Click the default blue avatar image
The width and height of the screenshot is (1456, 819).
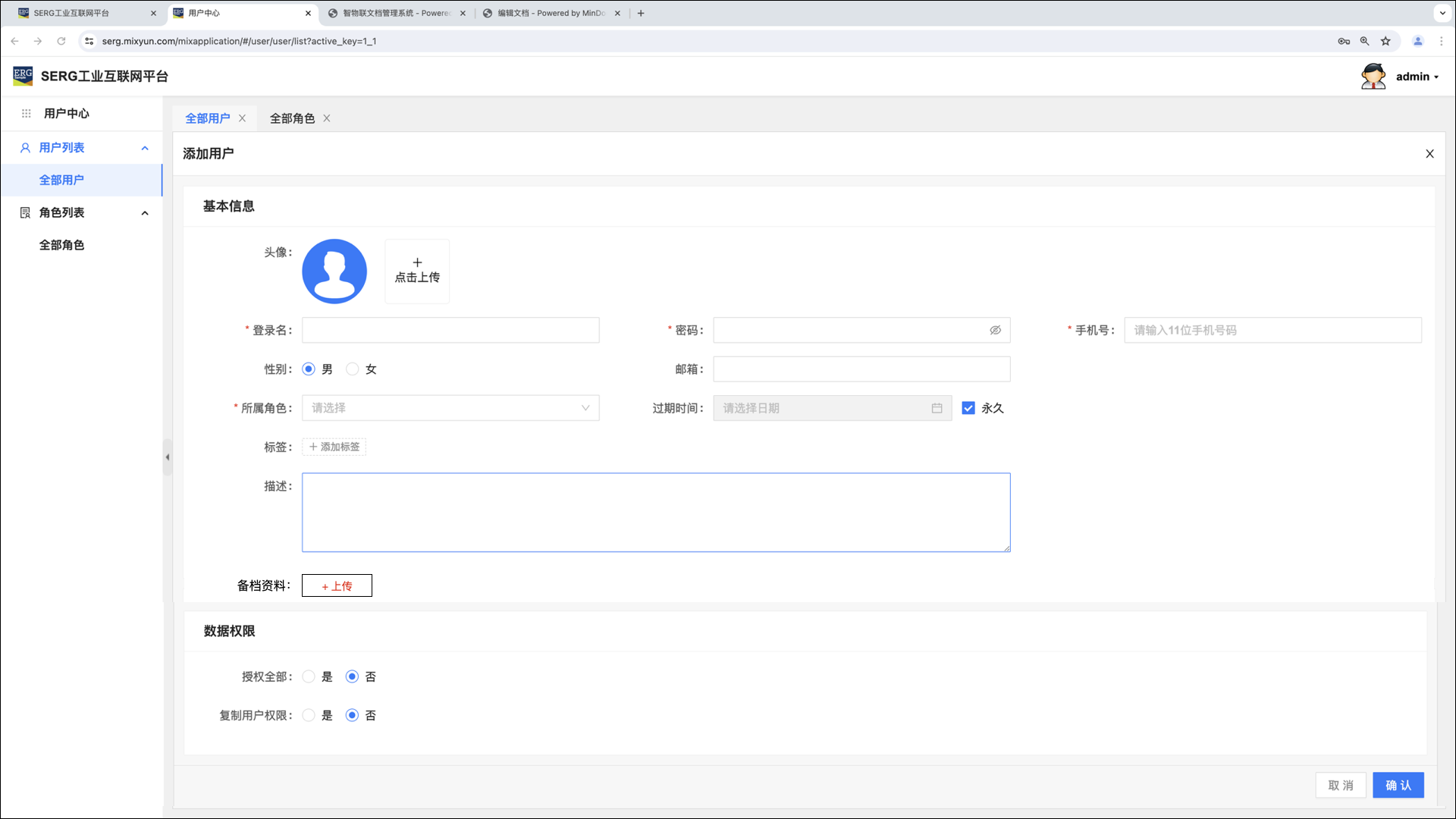pyautogui.click(x=334, y=271)
